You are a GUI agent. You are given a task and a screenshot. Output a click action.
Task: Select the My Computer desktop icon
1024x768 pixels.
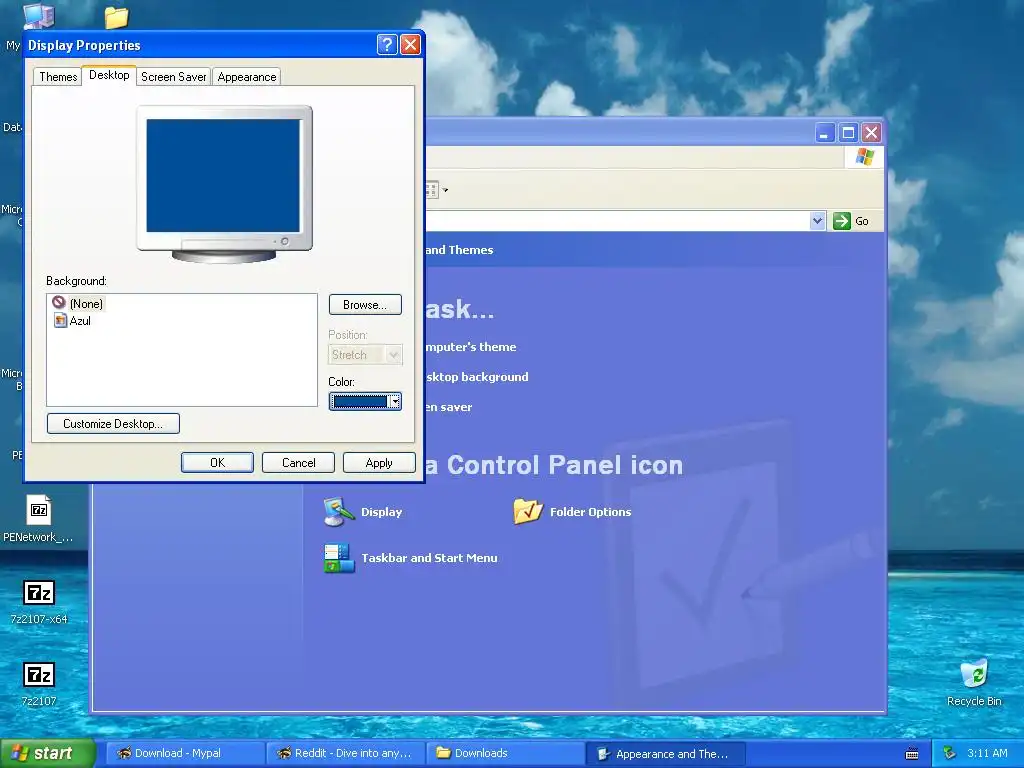pyautogui.click(x=38, y=16)
